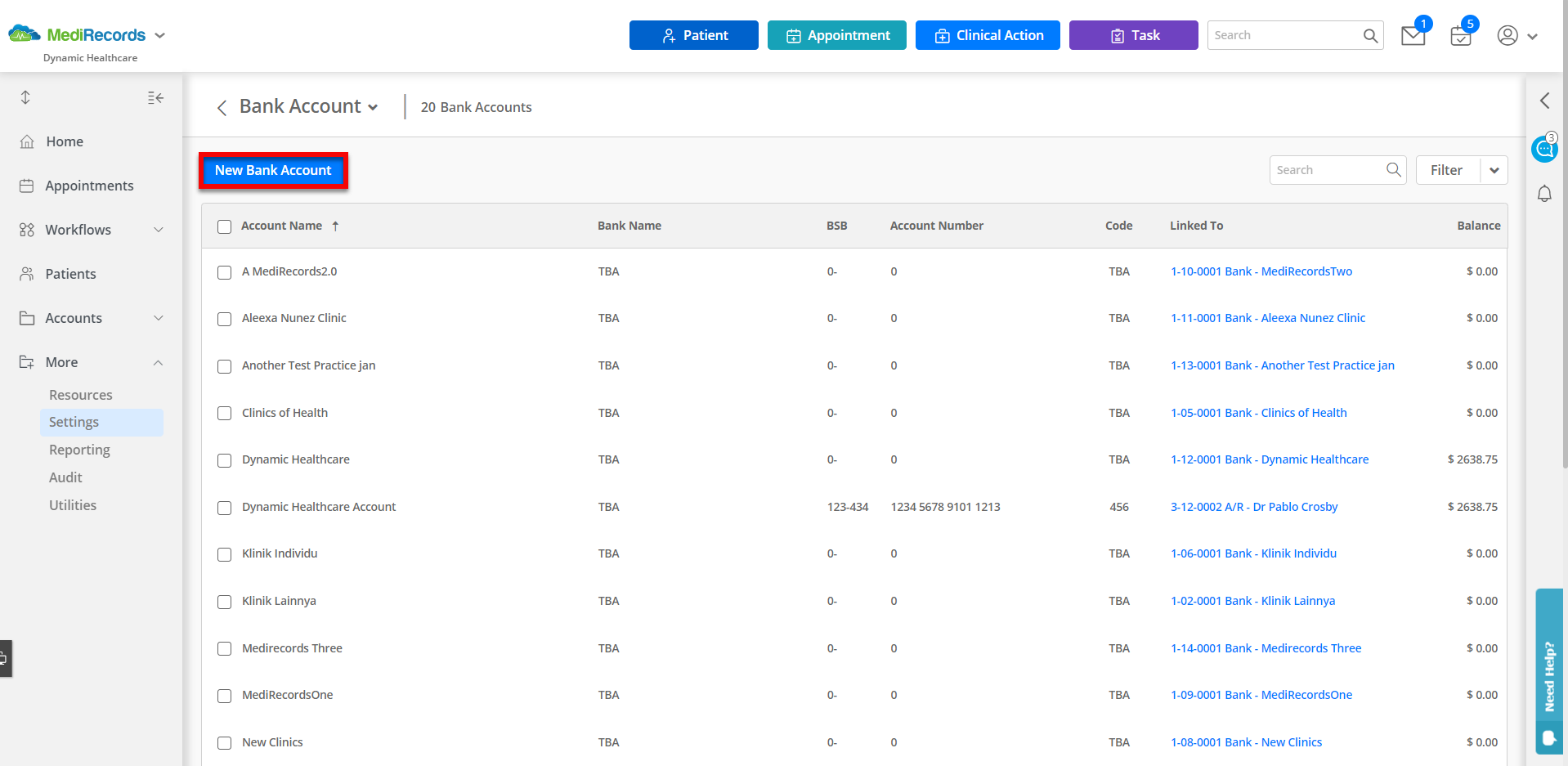Open the chat messages icon

[1544, 149]
